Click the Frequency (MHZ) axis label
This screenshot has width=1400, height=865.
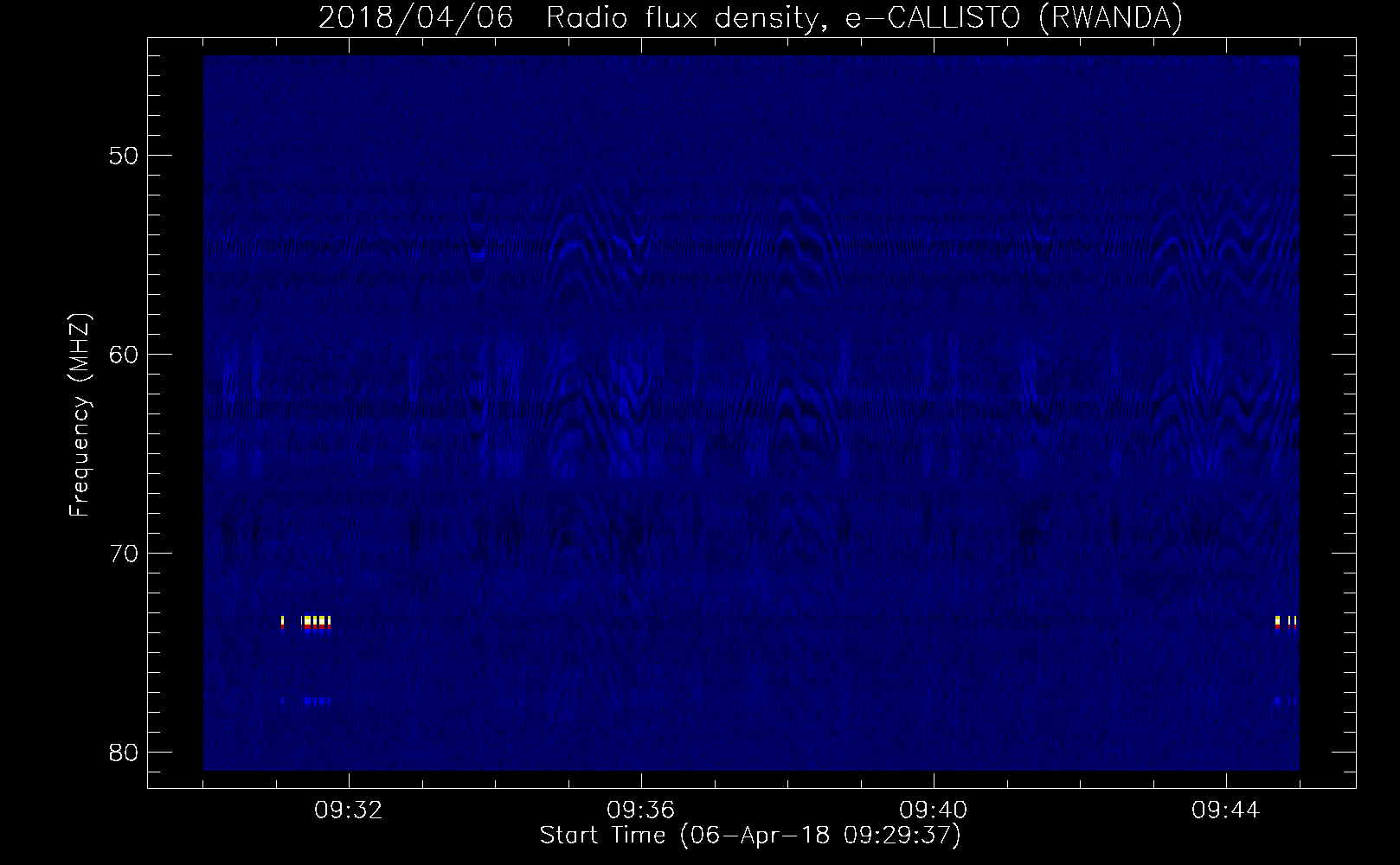[80, 415]
